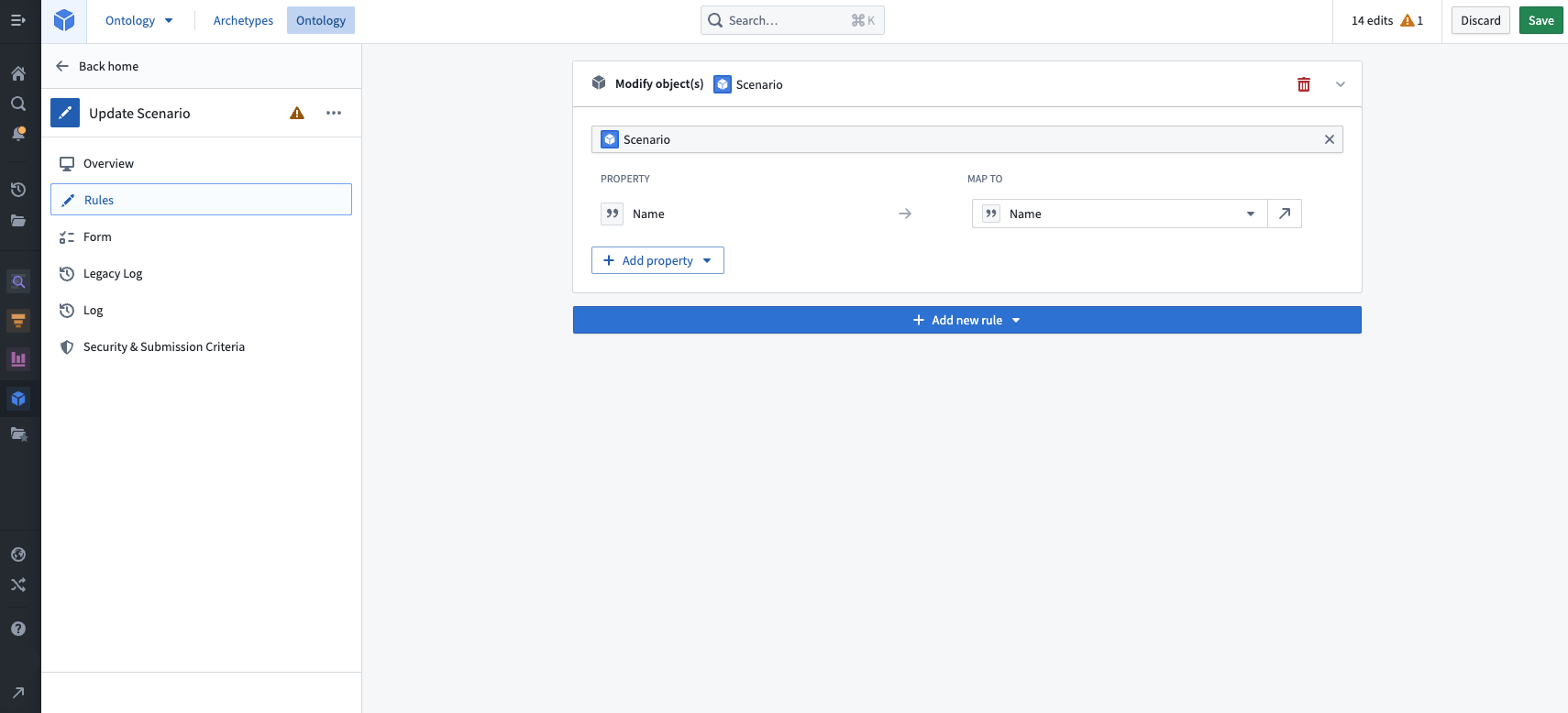This screenshot has width=1568, height=713.
Task: Open Name mapping in new view arrow
Action: tap(1285, 214)
